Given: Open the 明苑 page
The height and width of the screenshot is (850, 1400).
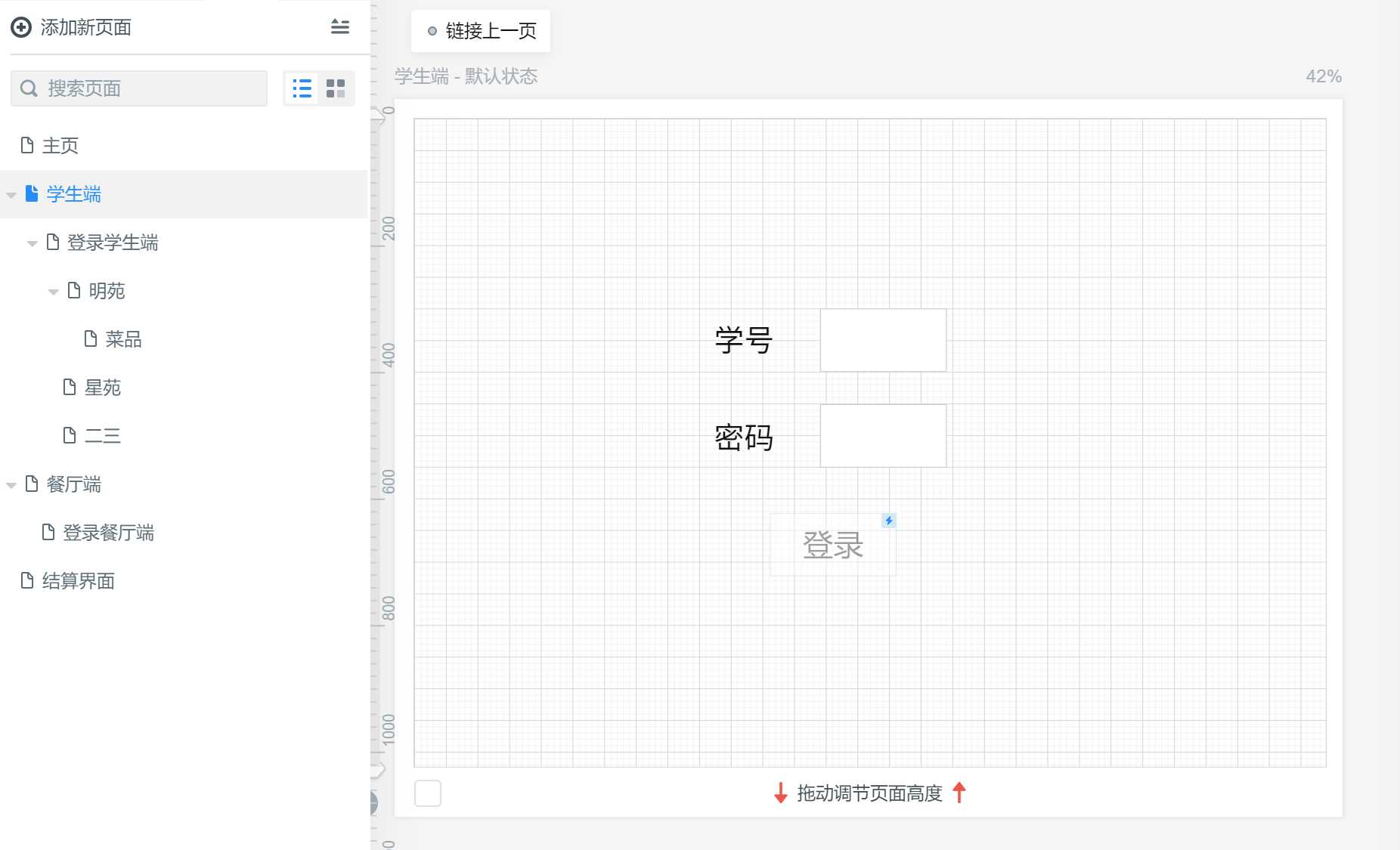Looking at the screenshot, I should tap(107, 291).
